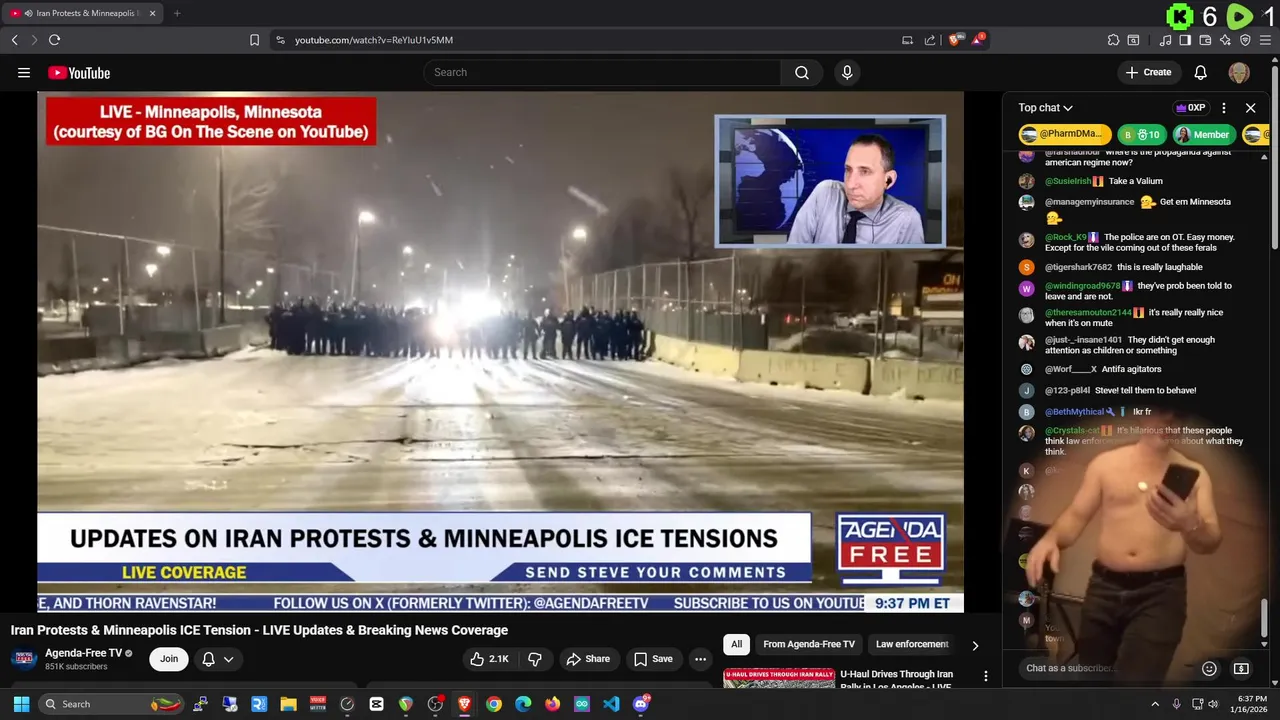Open a new browser tab
The height and width of the screenshot is (720, 1280).
click(177, 13)
